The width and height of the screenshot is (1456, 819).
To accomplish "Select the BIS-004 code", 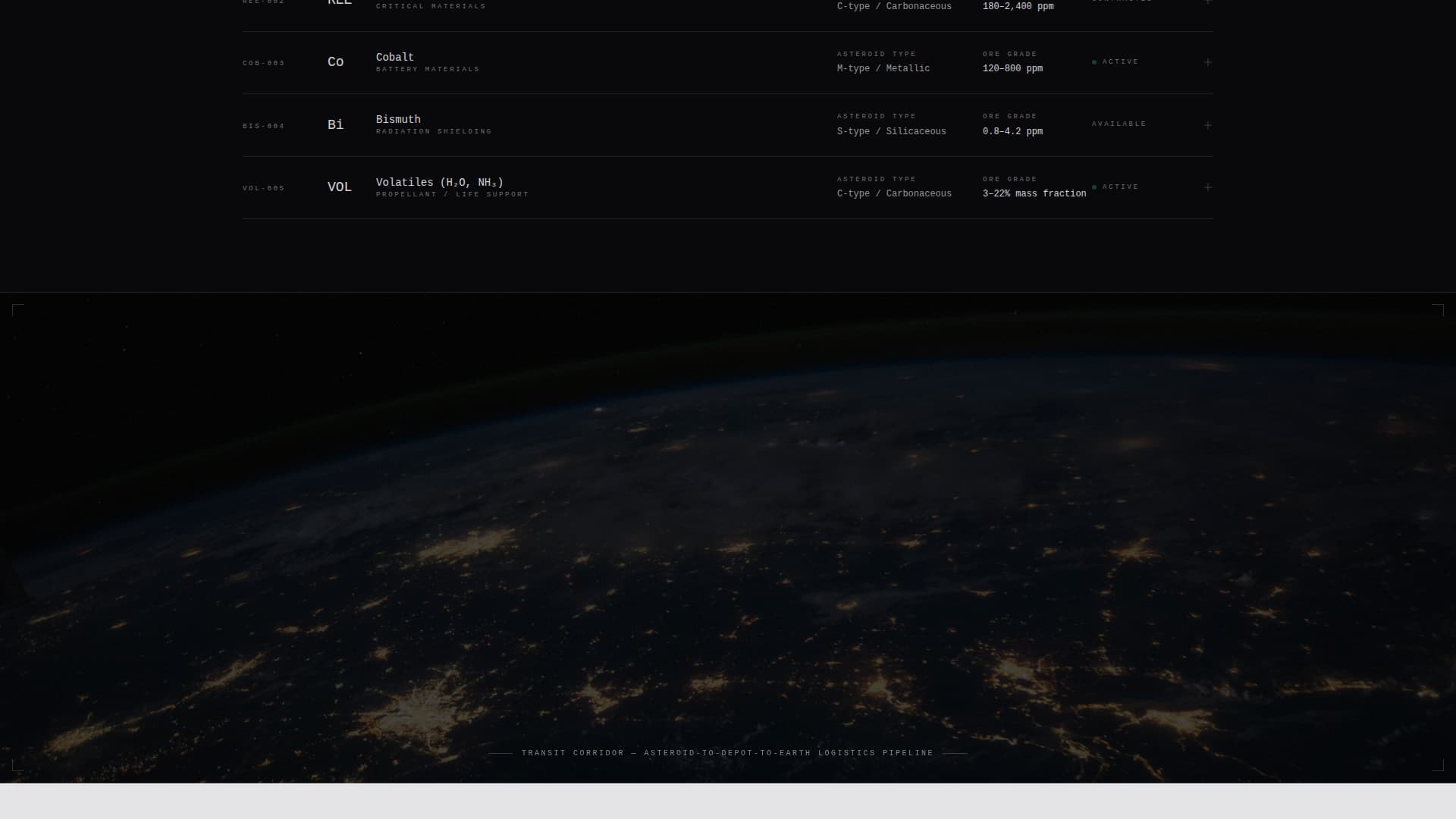I will (x=264, y=126).
